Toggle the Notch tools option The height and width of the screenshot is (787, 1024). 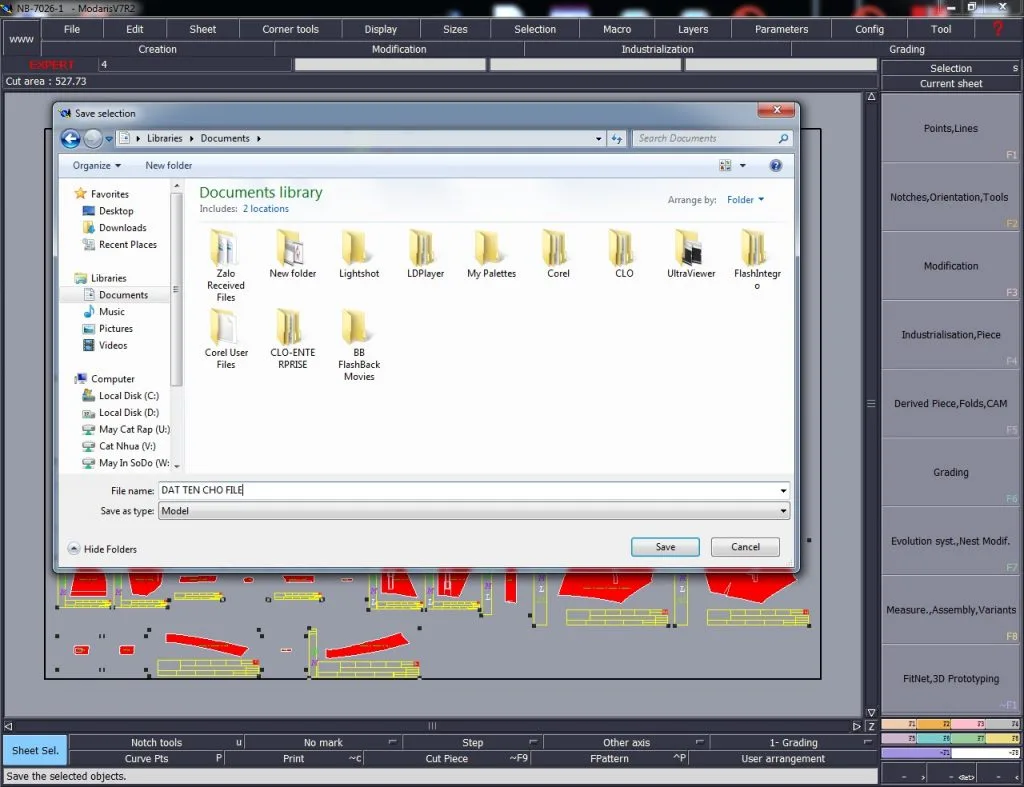pos(157,743)
